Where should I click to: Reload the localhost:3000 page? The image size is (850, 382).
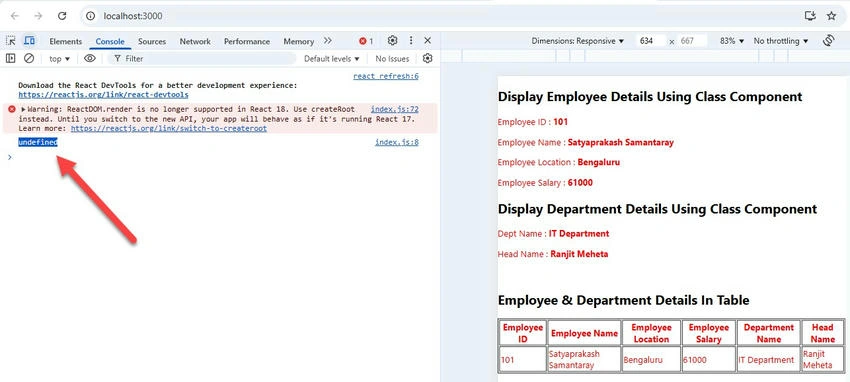tap(62, 16)
